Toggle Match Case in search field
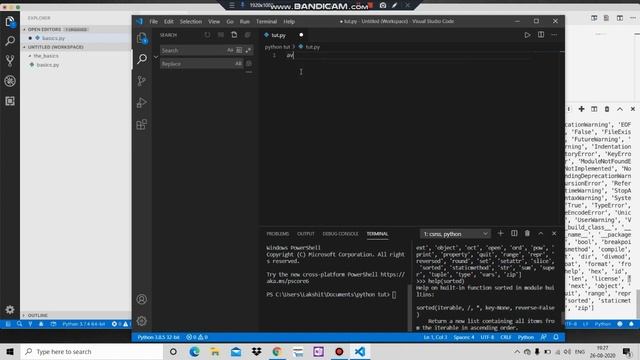 pos(230,50)
